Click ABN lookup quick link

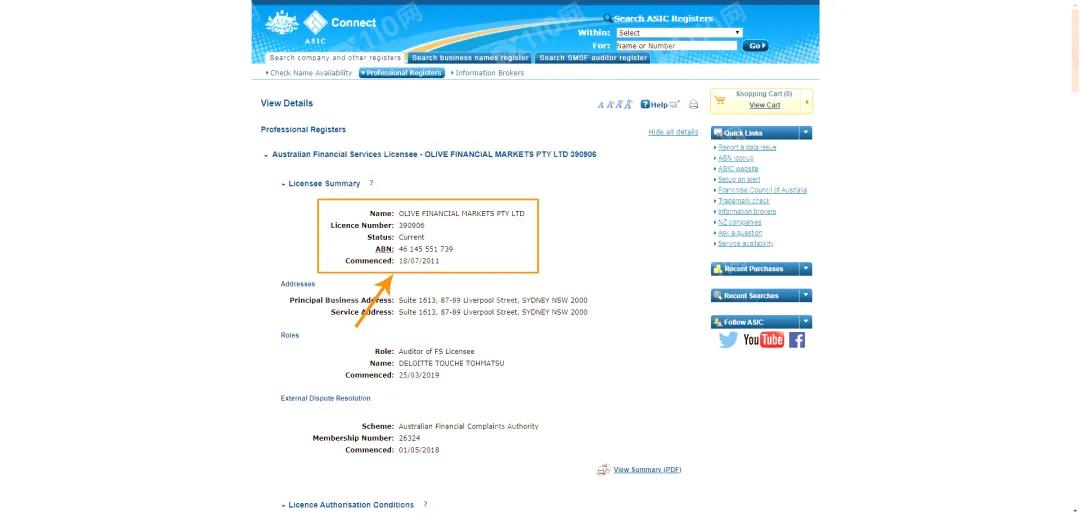pos(736,158)
